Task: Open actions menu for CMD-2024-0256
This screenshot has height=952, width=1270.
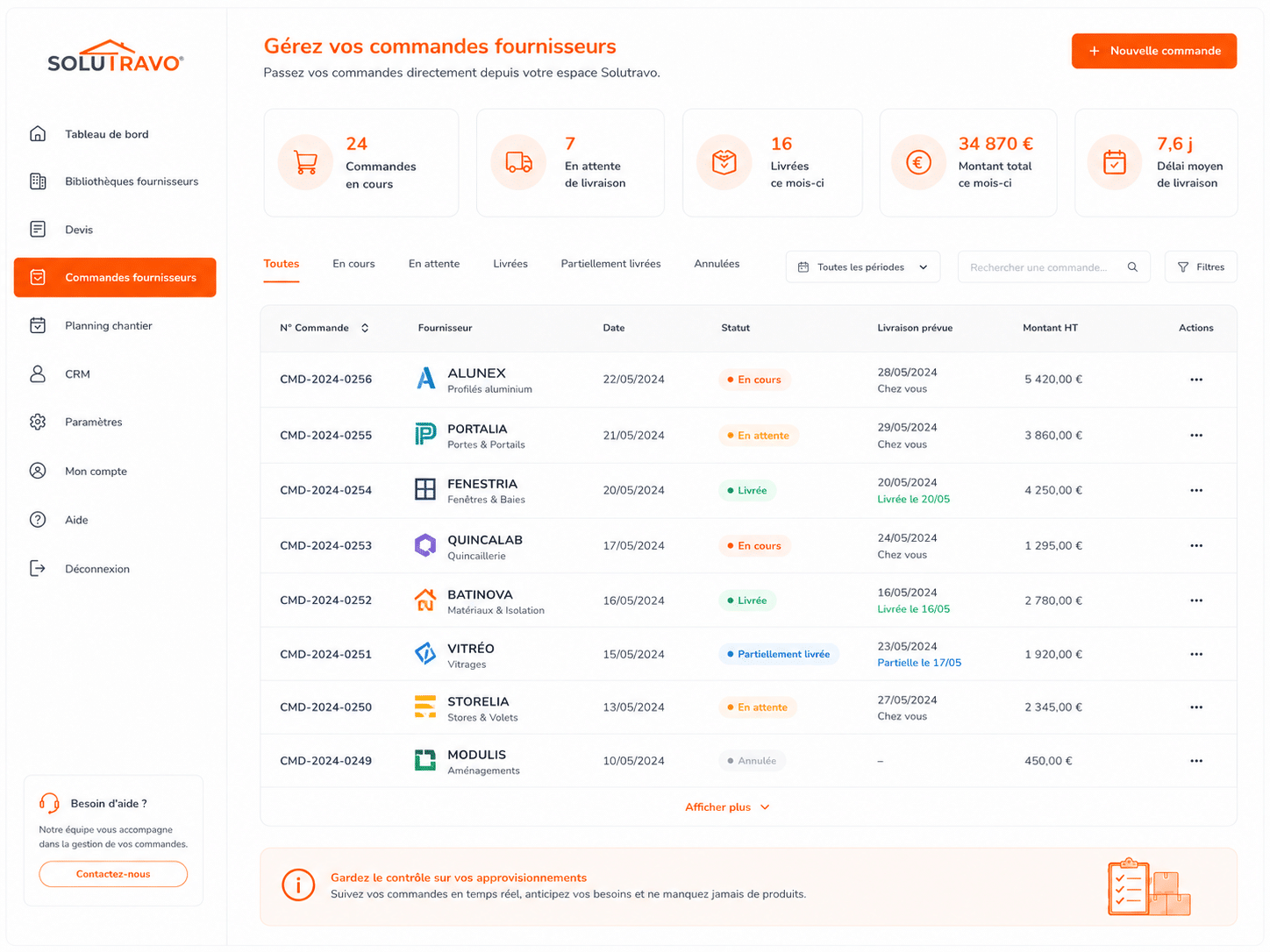Action: pos(1196,380)
